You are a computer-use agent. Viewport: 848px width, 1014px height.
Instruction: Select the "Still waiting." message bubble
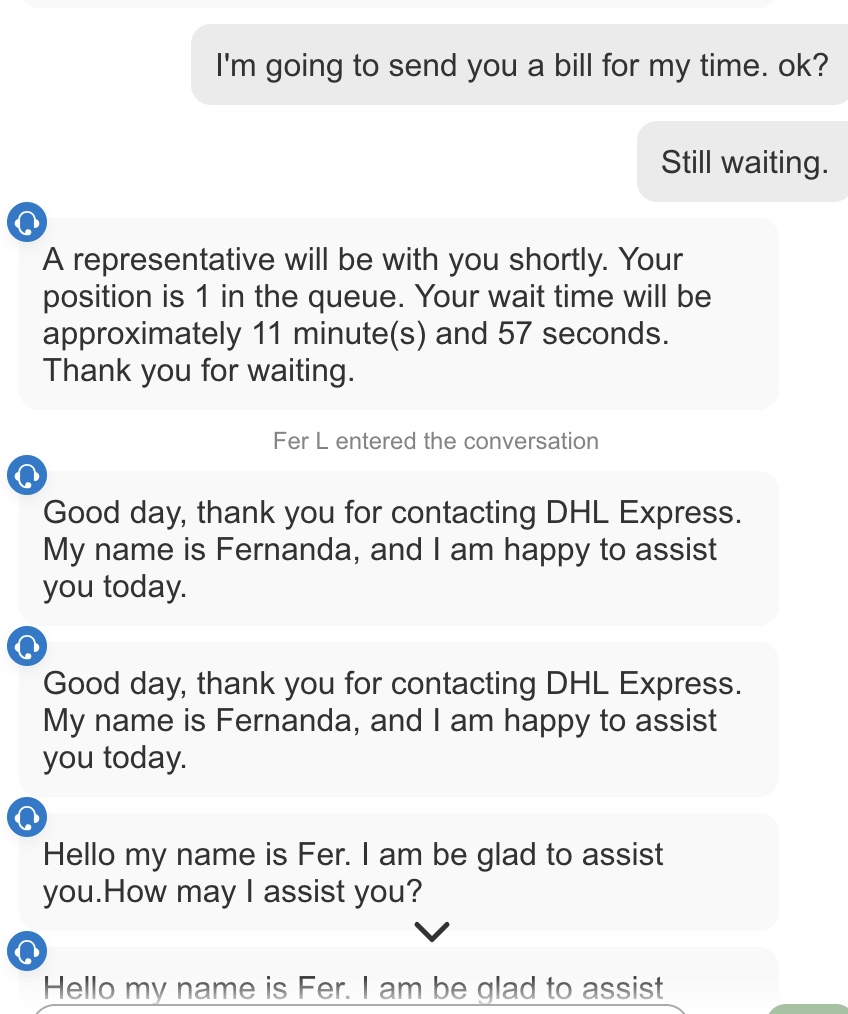[x=743, y=162]
